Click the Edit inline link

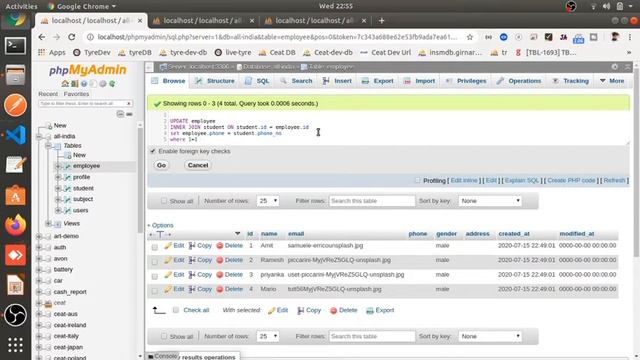click(x=464, y=180)
